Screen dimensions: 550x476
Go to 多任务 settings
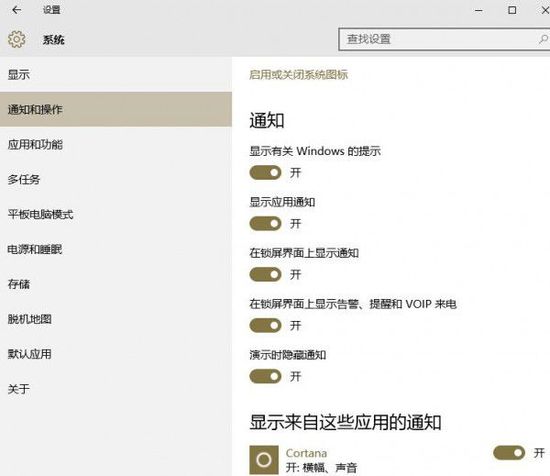116,179
